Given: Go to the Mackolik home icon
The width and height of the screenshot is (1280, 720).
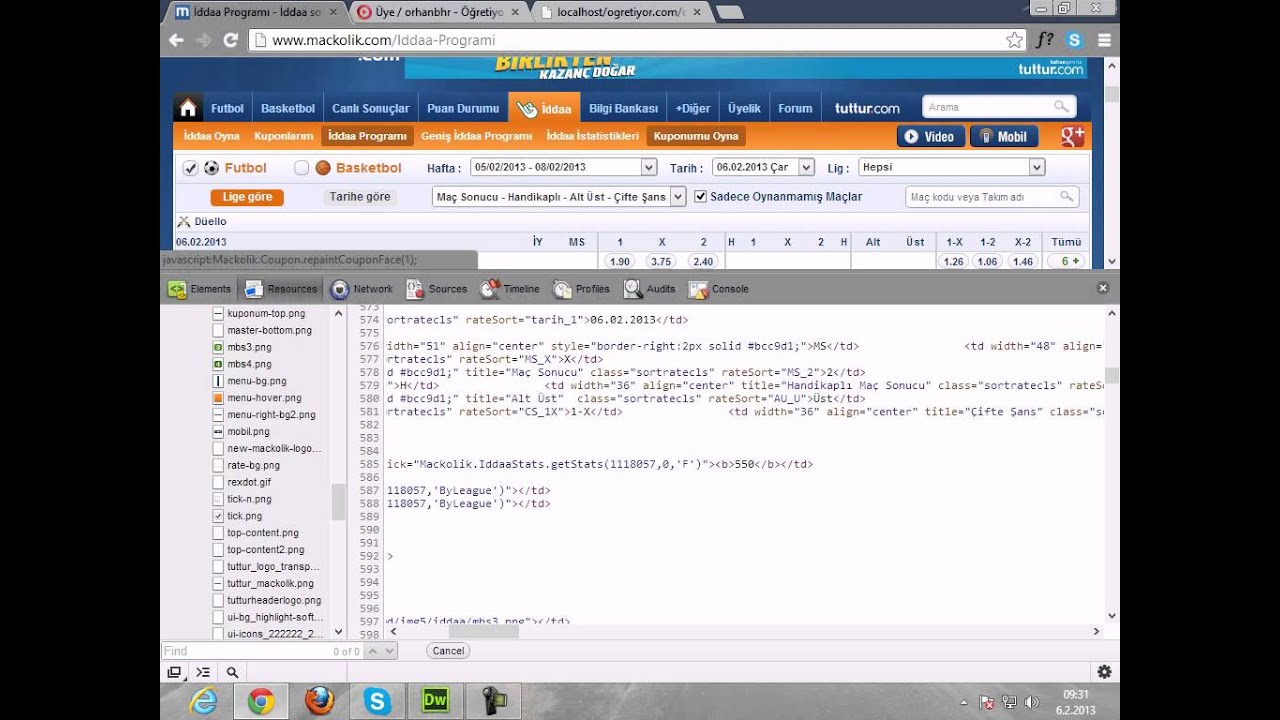Looking at the screenshot, I should tap(188, 108).
